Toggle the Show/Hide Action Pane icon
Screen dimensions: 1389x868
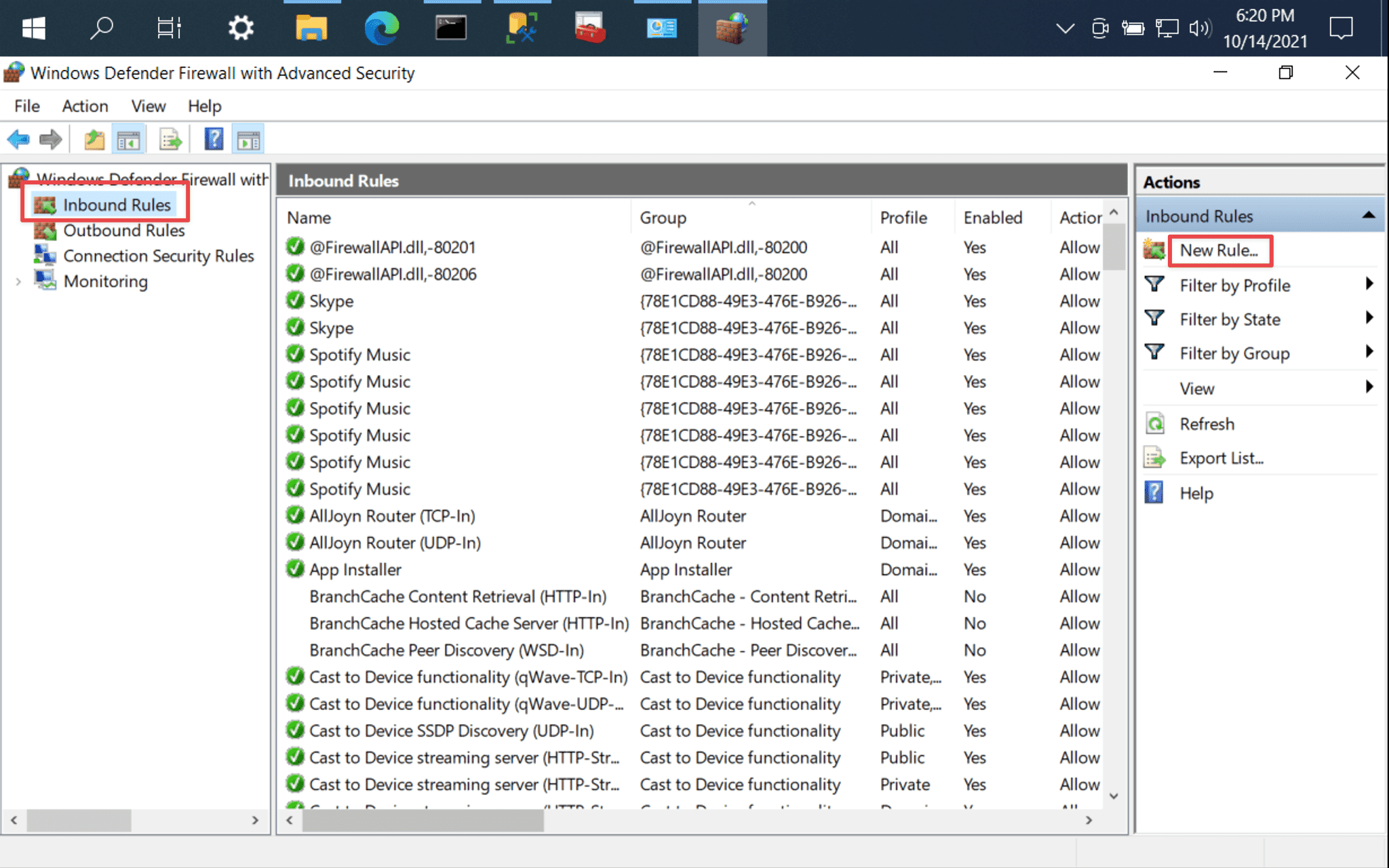[248, 140]
